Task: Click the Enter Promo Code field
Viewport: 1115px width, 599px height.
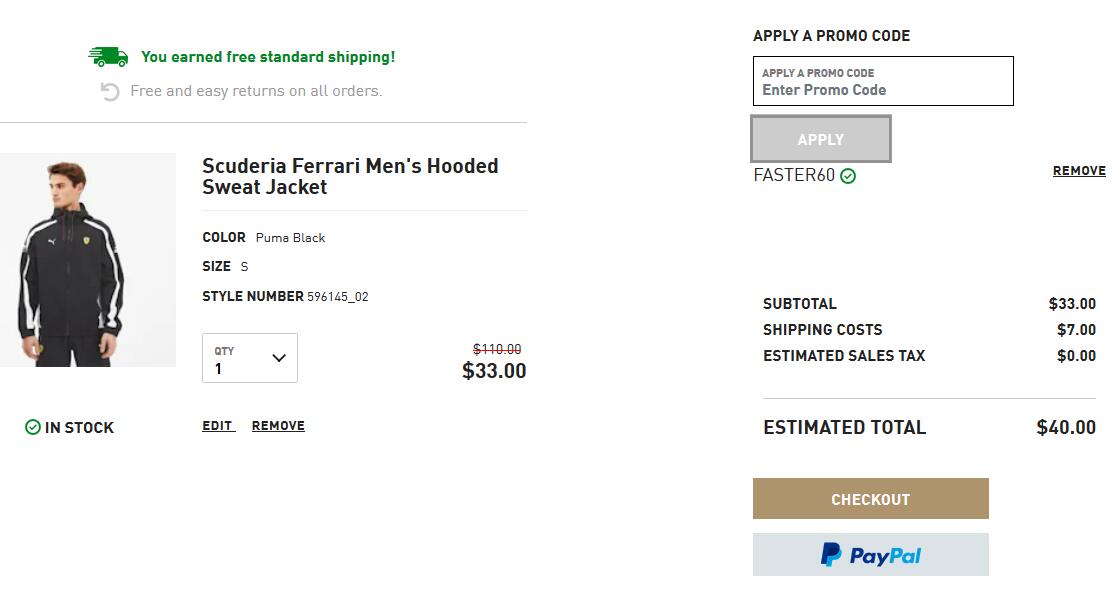Action: pyautogui.click(x=883, y=81)
